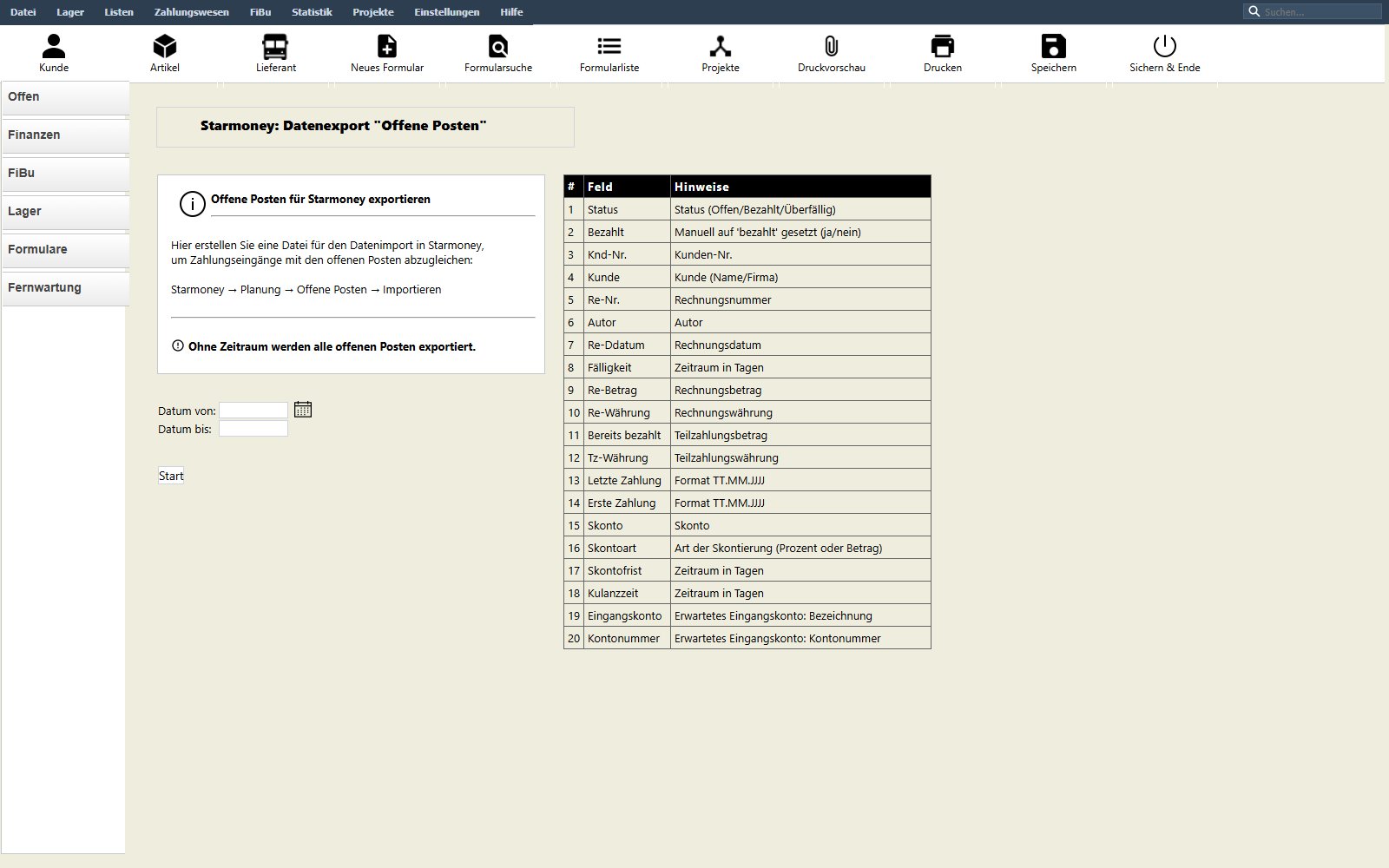Click the Start export button

[x=171, y=476]
